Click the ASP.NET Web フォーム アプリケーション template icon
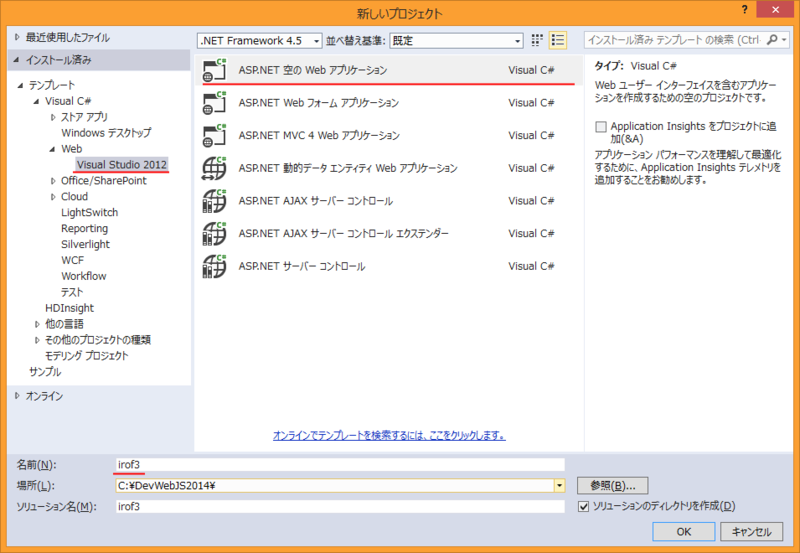Screen dimensions: 800x553 [214, 103]
